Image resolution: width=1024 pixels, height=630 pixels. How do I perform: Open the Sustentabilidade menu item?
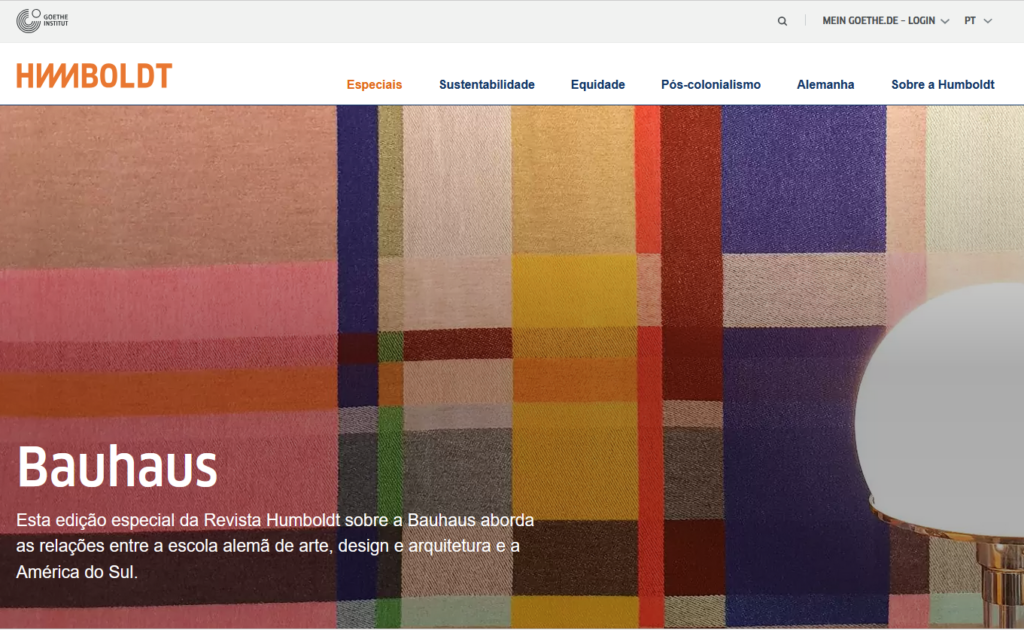point(487,84)
